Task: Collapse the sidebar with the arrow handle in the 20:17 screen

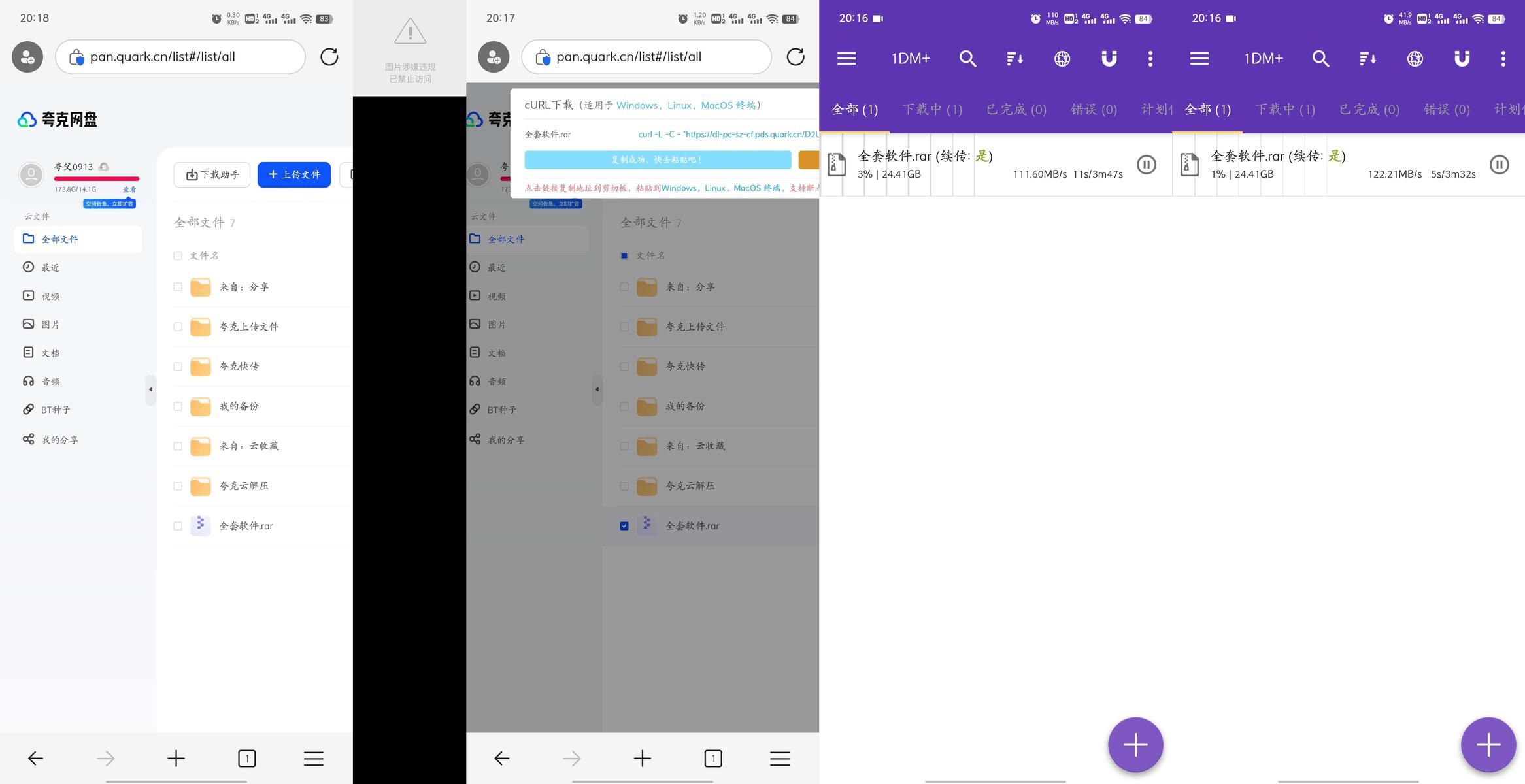Action: click(x=597, y=389)
